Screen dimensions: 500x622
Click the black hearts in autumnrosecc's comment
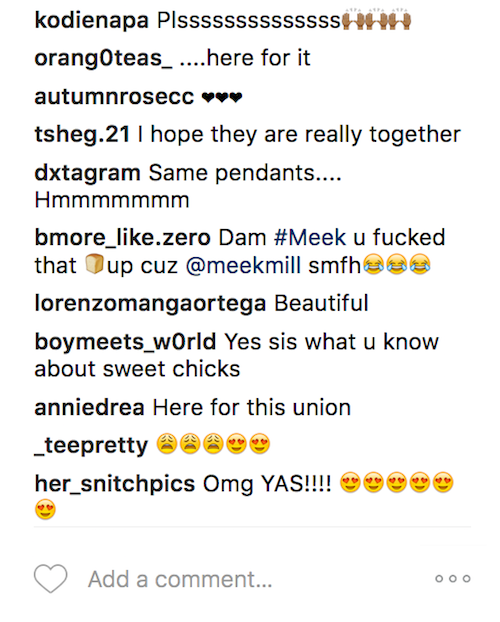coord(222,97)
